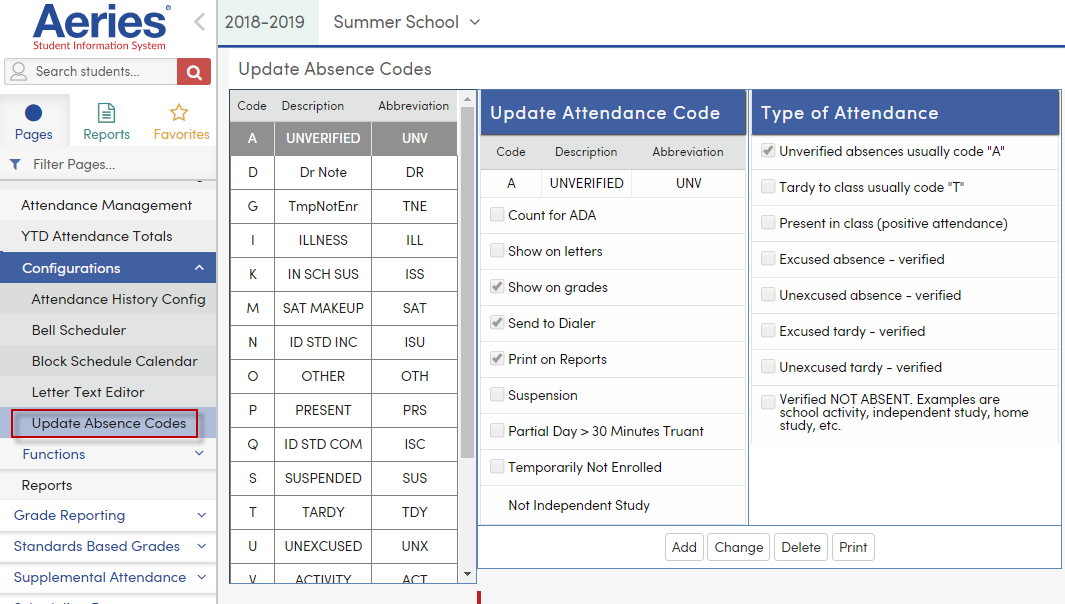Select Update Absence Codes in sidebar
1065x604 pixels.
point(109,423)
